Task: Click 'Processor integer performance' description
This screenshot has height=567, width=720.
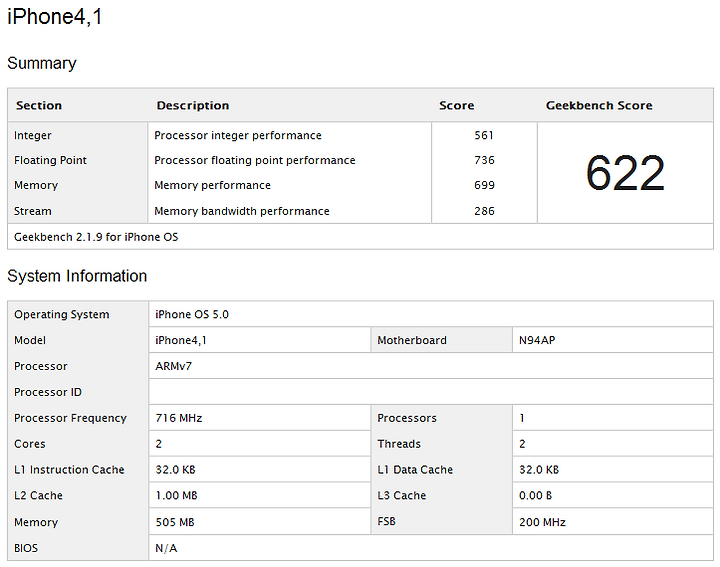Action: coord(238,135)
